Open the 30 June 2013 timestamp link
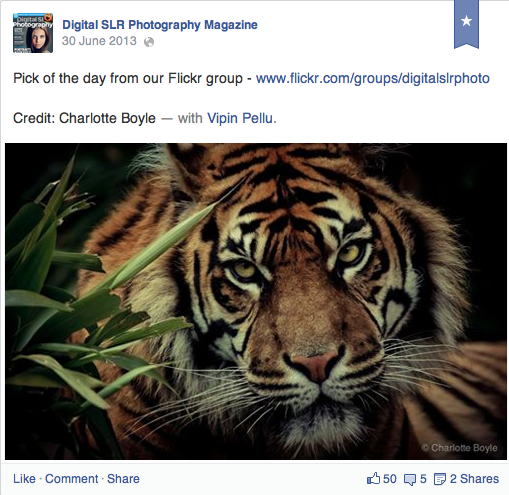Image resolution: width=509 pixels, height=495 pixels. [99, 41]
